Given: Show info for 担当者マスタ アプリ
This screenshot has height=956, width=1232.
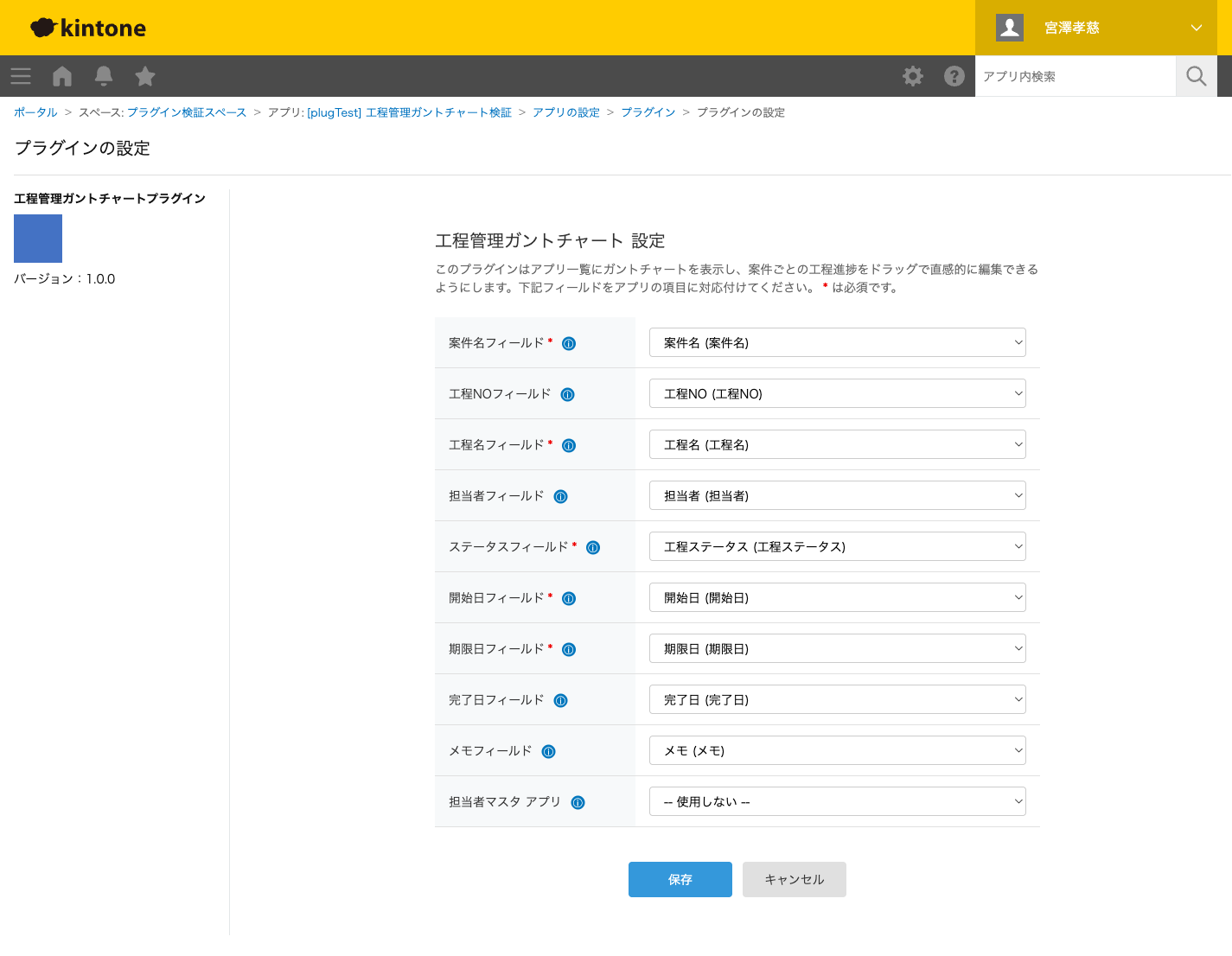Looking at the screenshot, I should click(578, 803).
